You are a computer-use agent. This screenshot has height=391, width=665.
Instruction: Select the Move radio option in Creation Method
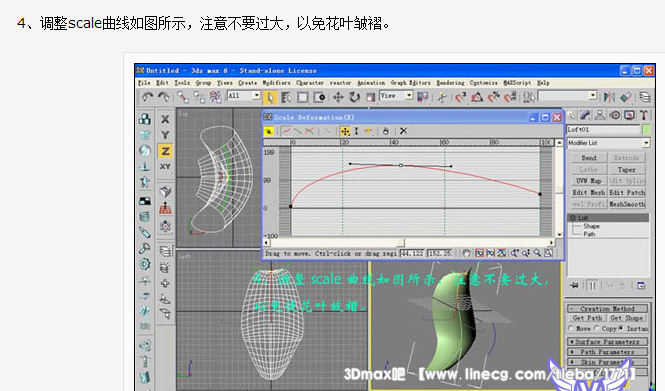pos(570,328)
